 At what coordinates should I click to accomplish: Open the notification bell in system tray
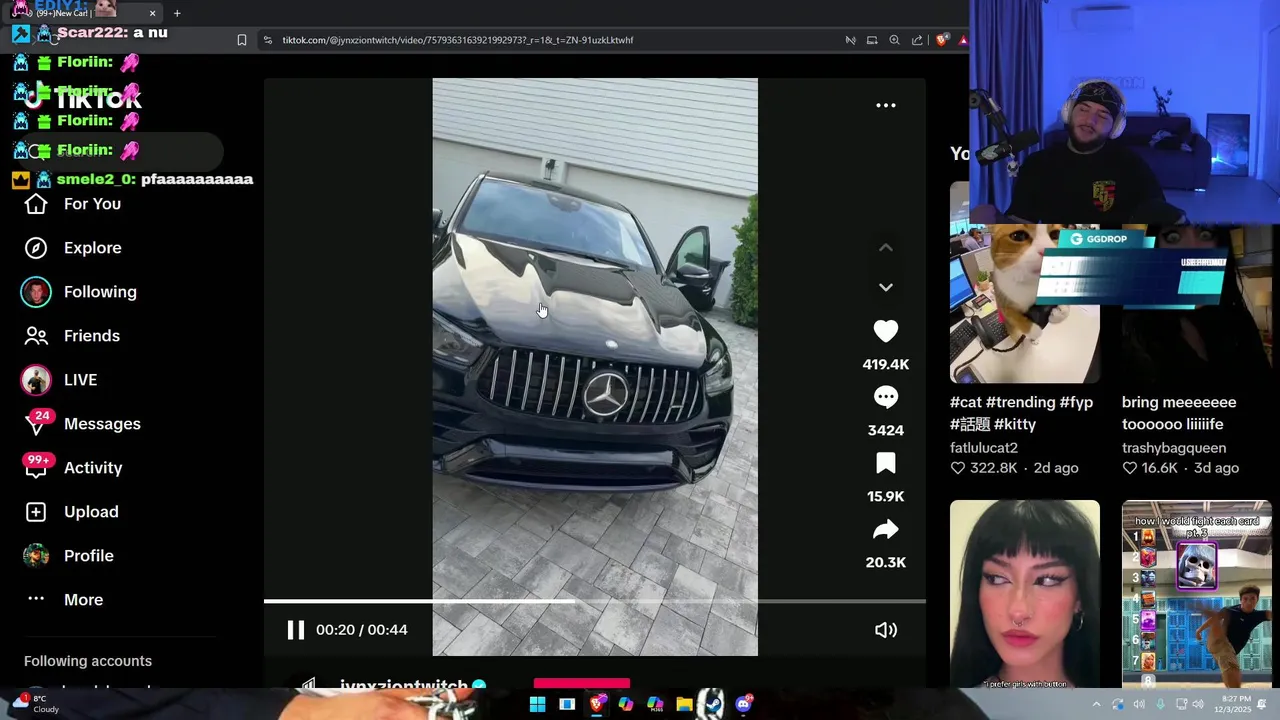tap(1262, 704)
